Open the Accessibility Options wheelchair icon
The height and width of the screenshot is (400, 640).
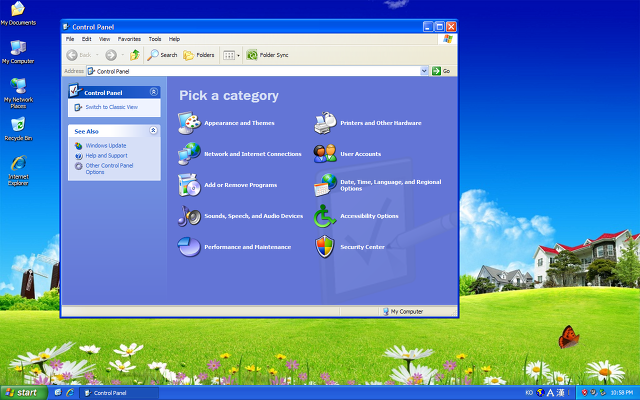(325, 216)
